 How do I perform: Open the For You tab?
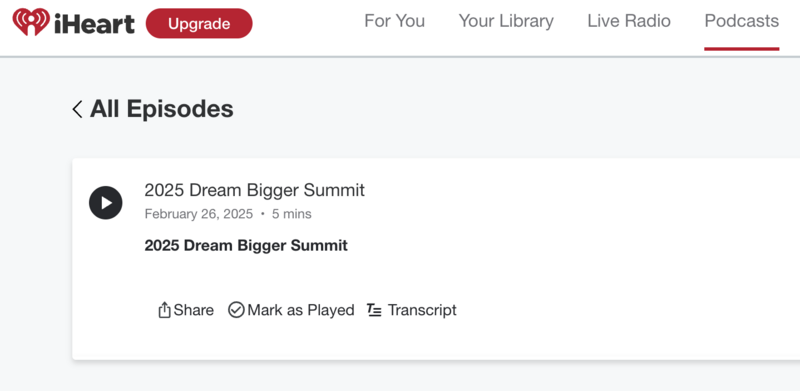394,21
